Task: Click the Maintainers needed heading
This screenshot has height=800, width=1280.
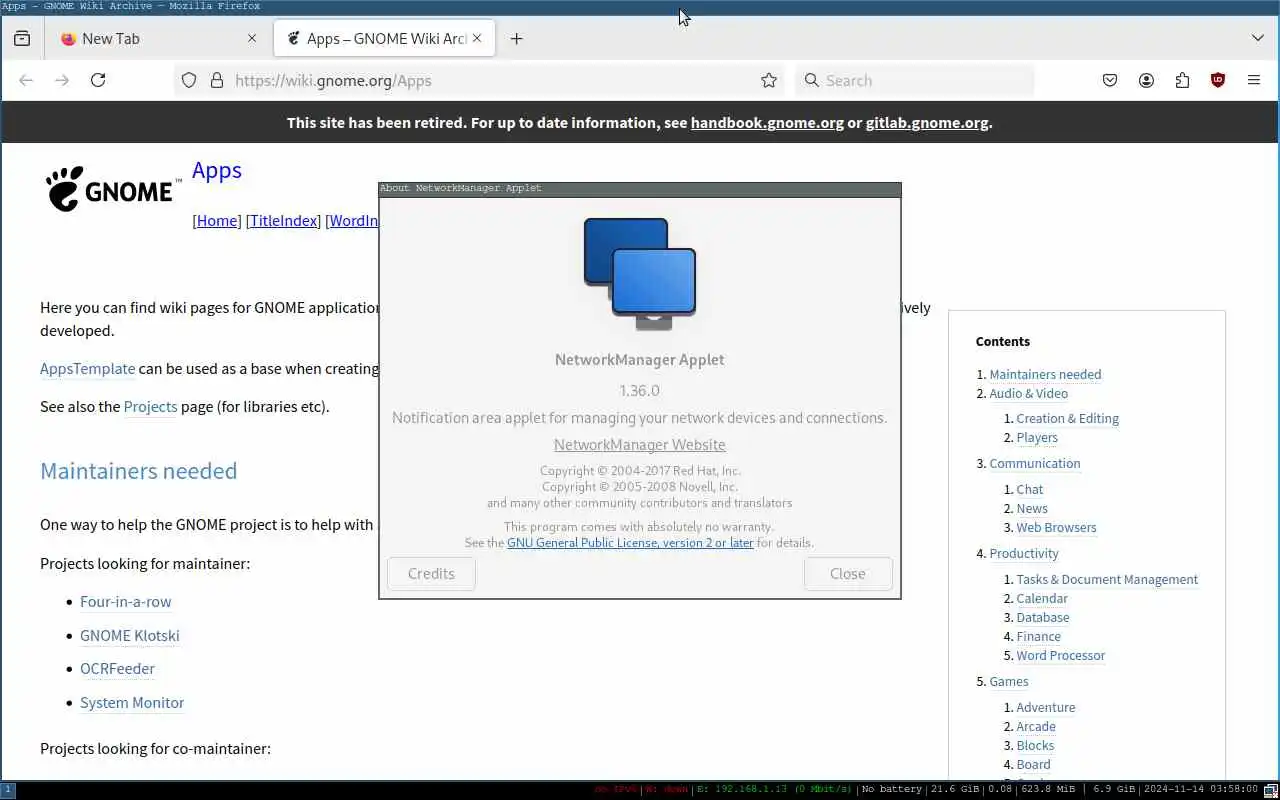Action: (138, 471)
